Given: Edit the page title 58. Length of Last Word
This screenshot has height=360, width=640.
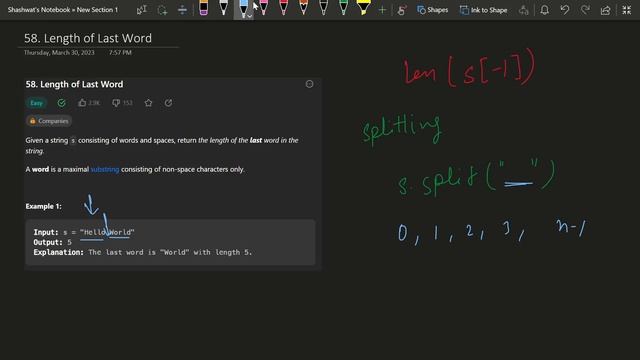Looking at the screenshot, I should click(x=88, y=38).
